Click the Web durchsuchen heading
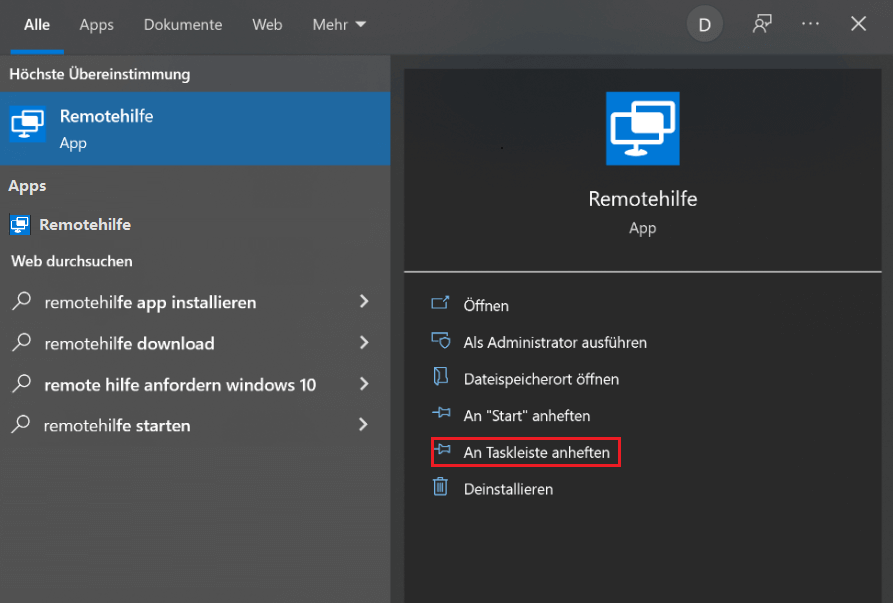The width and height of the screenshot is (893, 603). (72, 261)
